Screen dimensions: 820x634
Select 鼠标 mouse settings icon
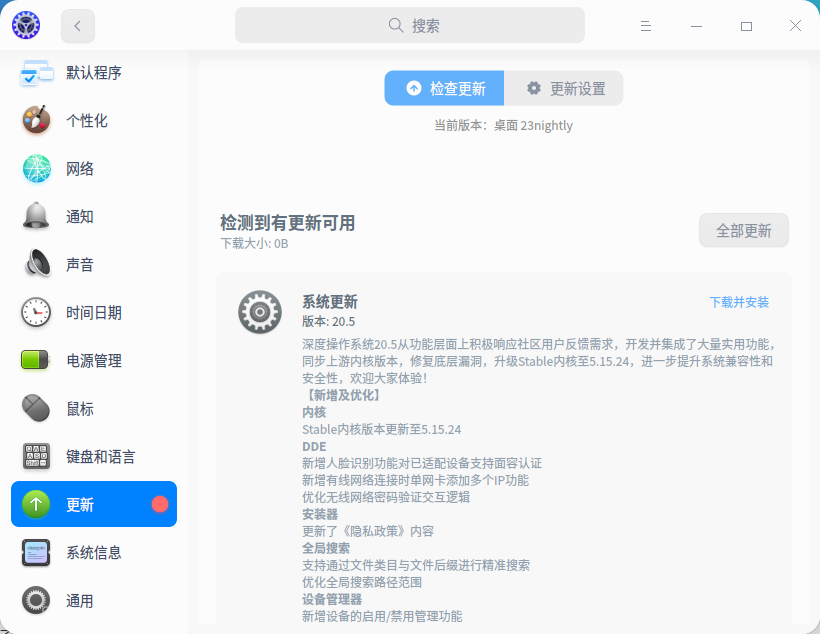click(36, 408)
